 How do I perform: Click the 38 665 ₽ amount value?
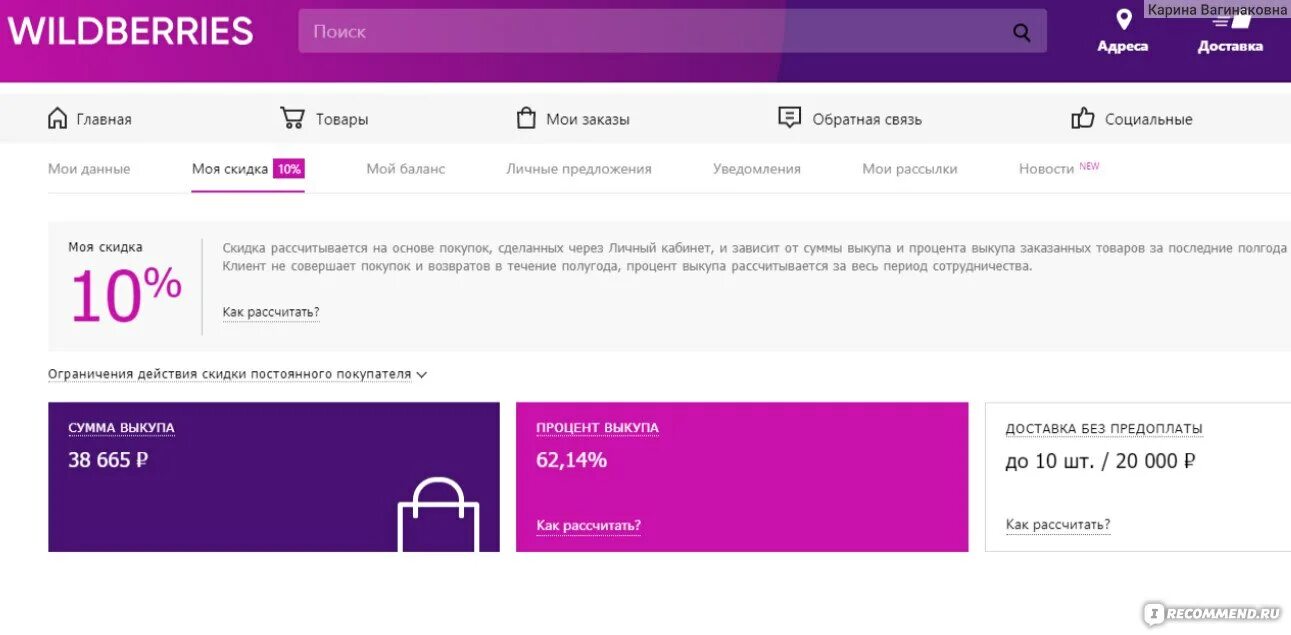[x=108, y=460]
